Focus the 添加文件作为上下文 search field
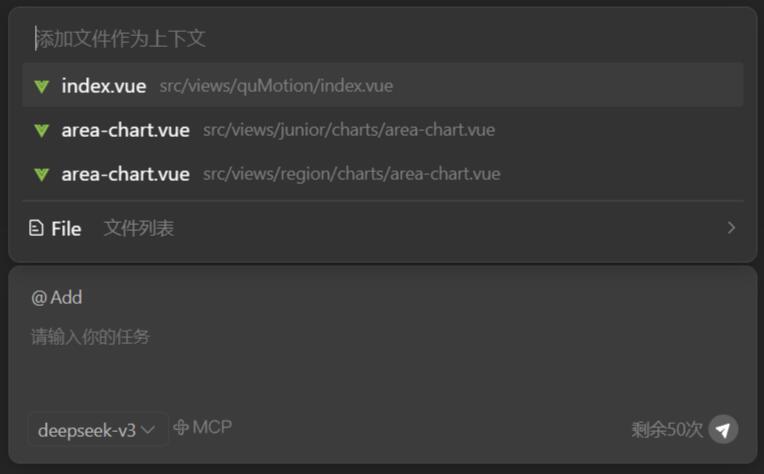The height and width of the screenshot is (474, 764). click(x=380, y=39)
